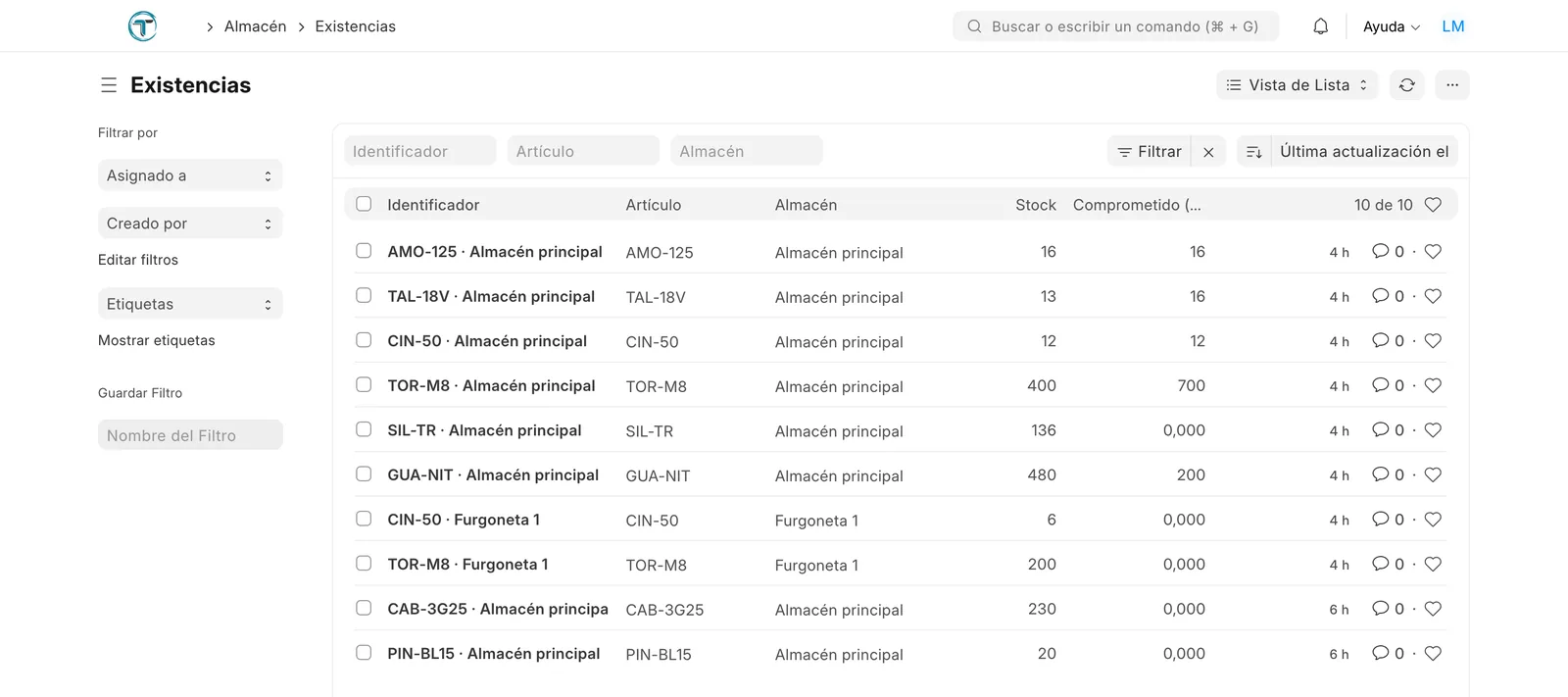
Task: Toggle the sidebar hamburger icon
Action: [x=109, y=85]
